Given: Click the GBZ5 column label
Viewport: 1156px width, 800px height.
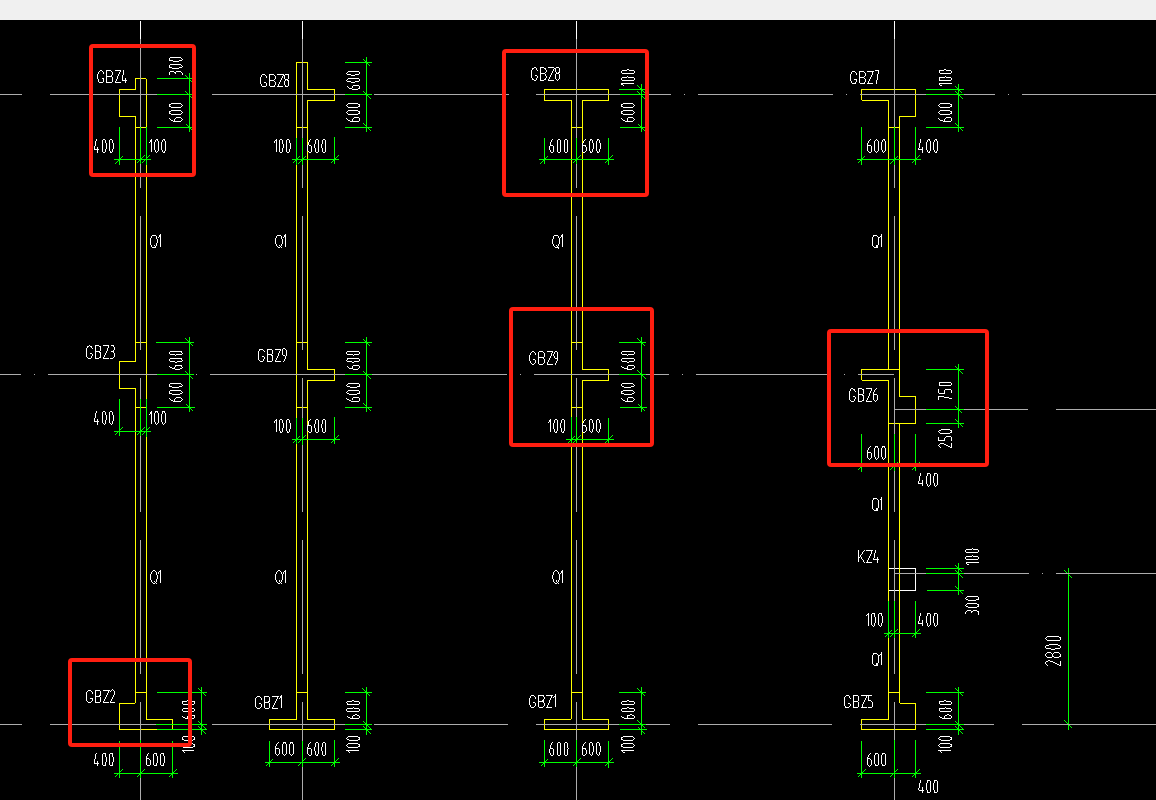Looking at the screenshot, I should (x=858, y=702).
